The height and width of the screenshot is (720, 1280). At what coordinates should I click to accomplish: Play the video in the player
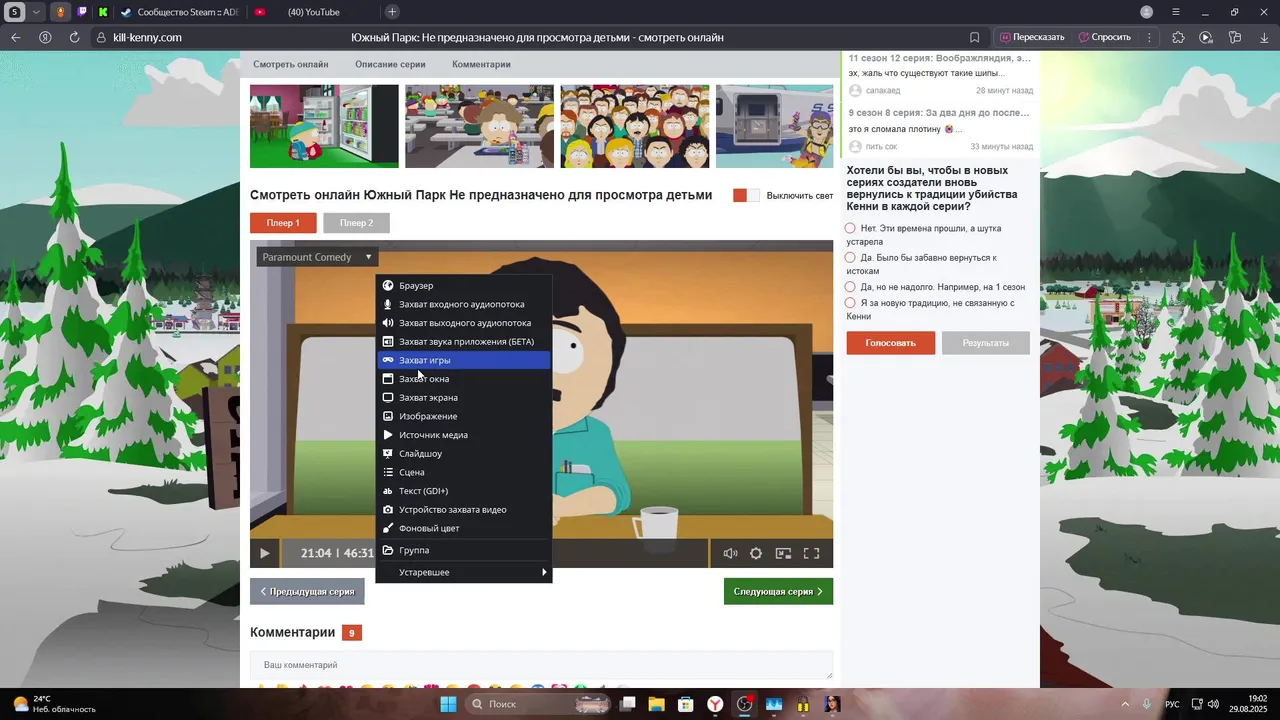tap(264, 553)
